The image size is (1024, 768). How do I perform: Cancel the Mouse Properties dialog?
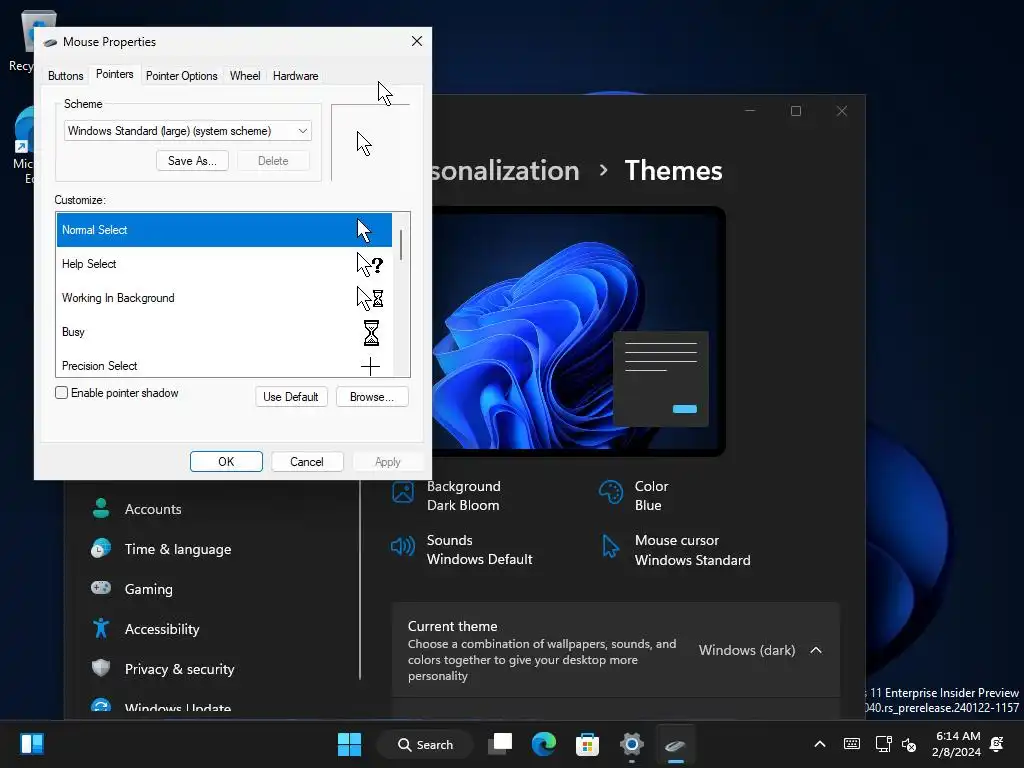coord(306,462)
